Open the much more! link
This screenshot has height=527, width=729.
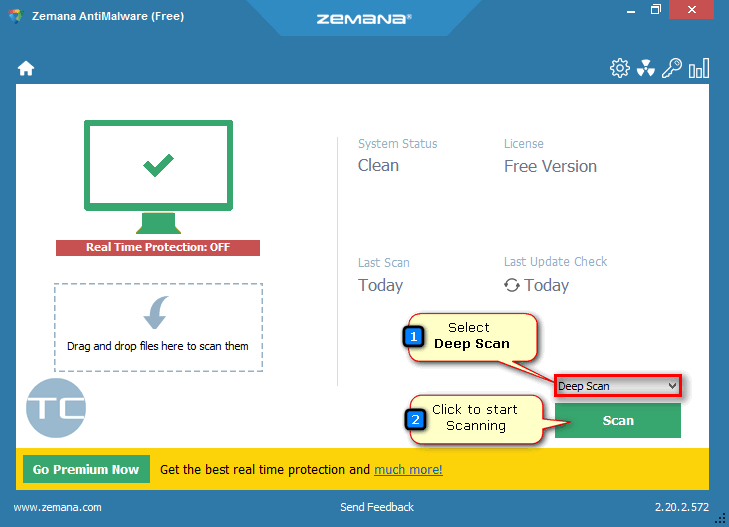pyautogui.click(x=408, y=470)
